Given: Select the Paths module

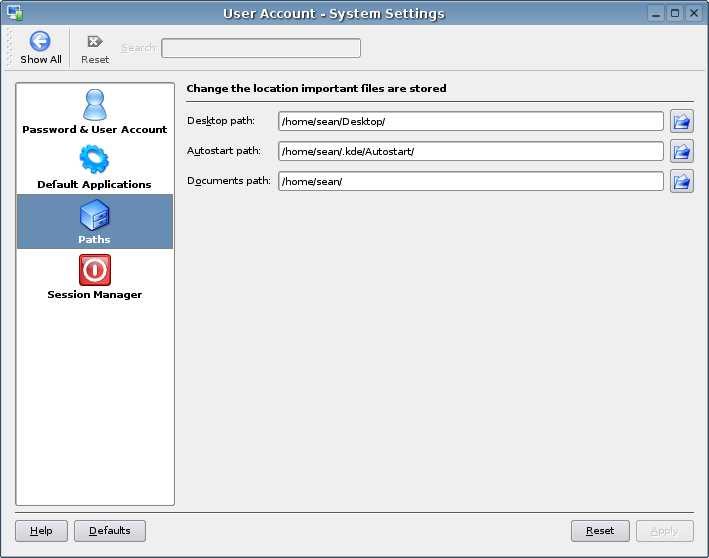Looking at the screenshot, I should 95,222.
